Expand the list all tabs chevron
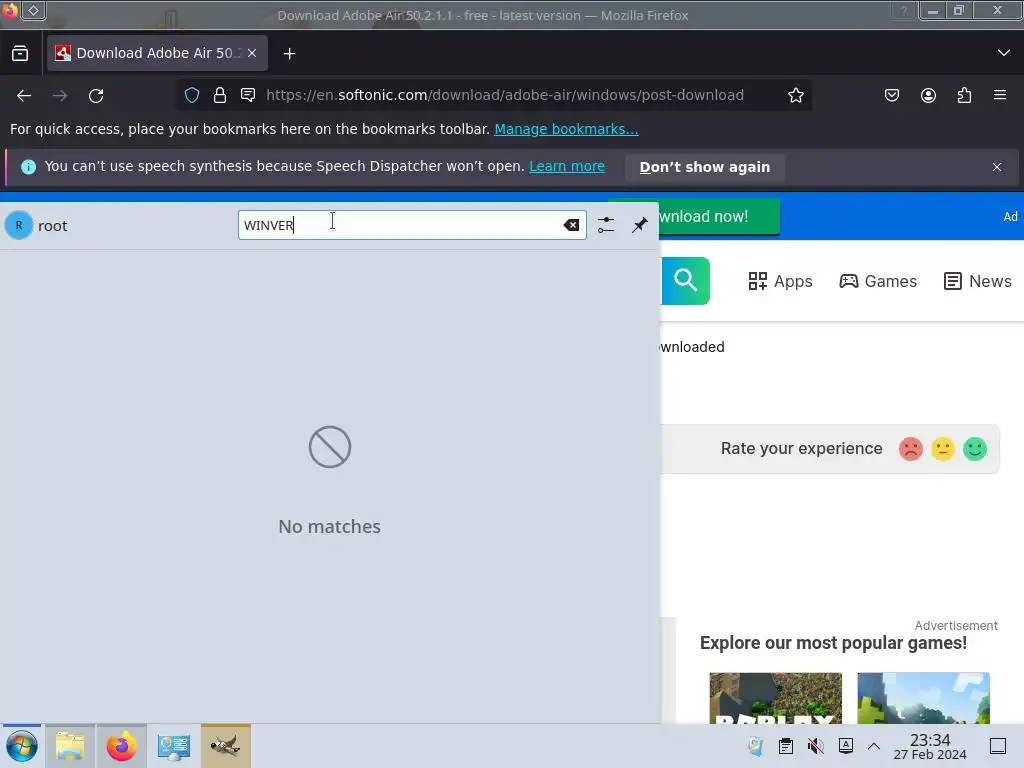The height and width of the screenshot is (768, 1024). pyautogui.click(x=1004, y=53)
